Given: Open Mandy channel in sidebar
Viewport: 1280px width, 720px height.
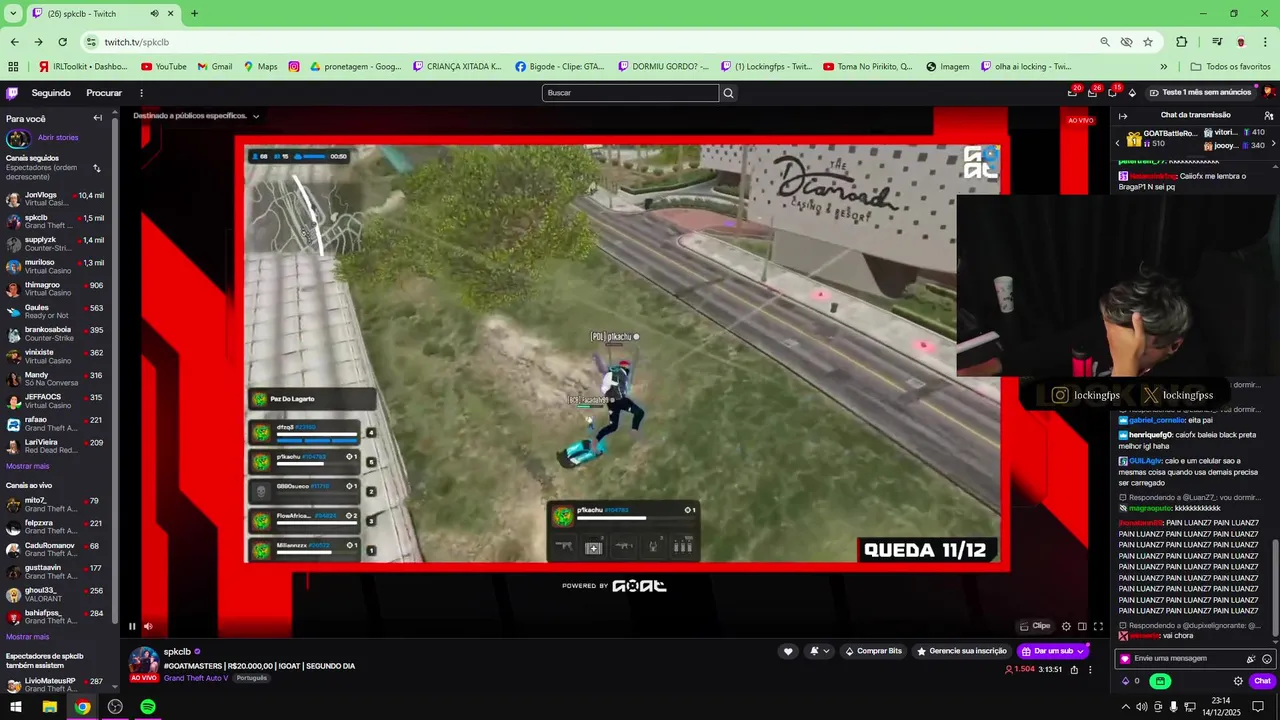Looking at the screenshot, I should 55,378.
